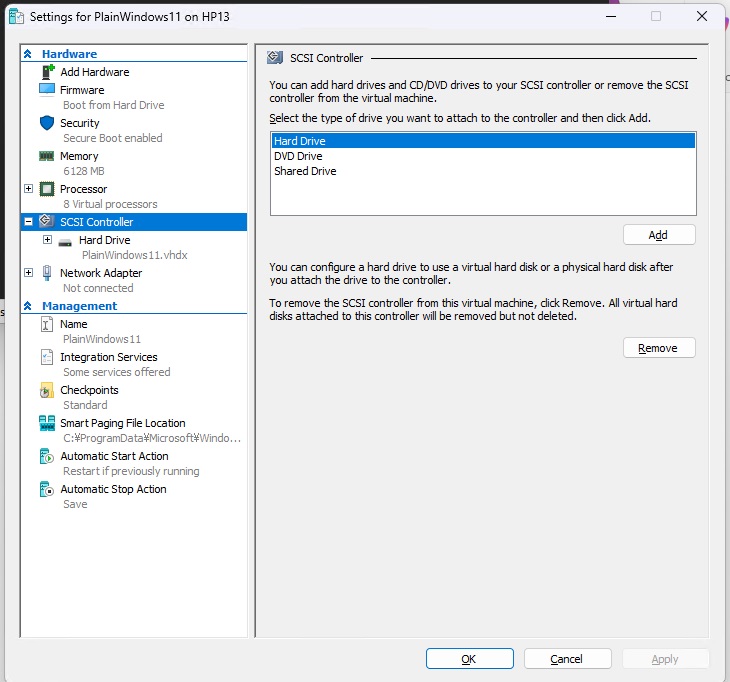Click the '8 Virtual processors' text
Screen dimensions: 730x682
pyautogui.click(x=110, y=204)
